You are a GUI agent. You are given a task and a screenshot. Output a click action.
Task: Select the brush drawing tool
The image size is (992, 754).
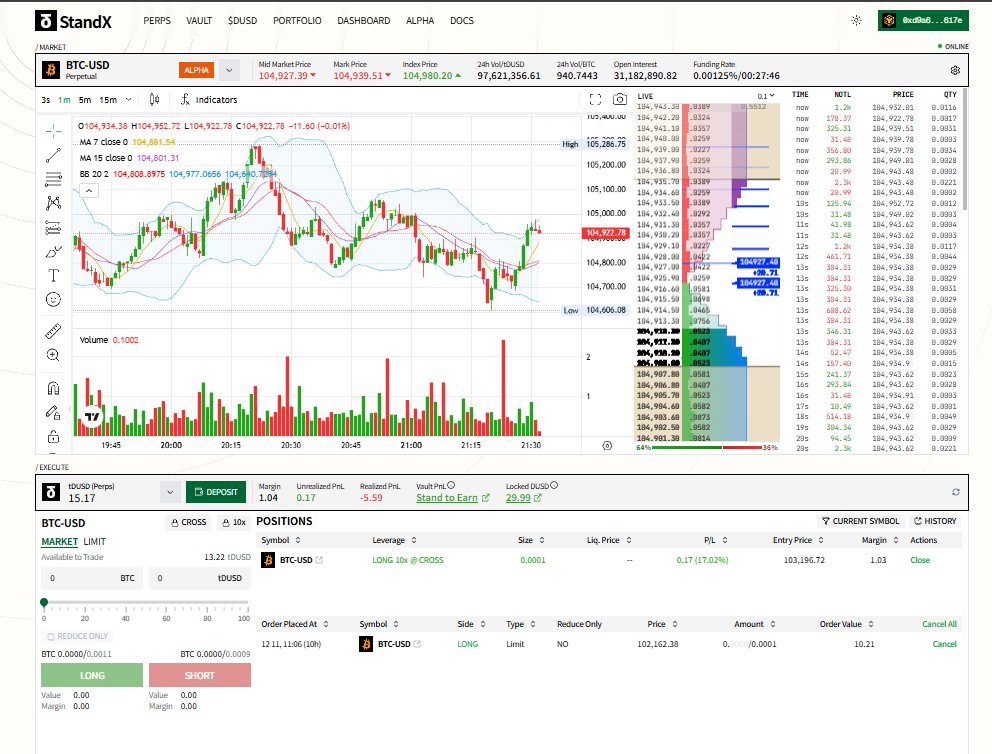click(53, 252)
